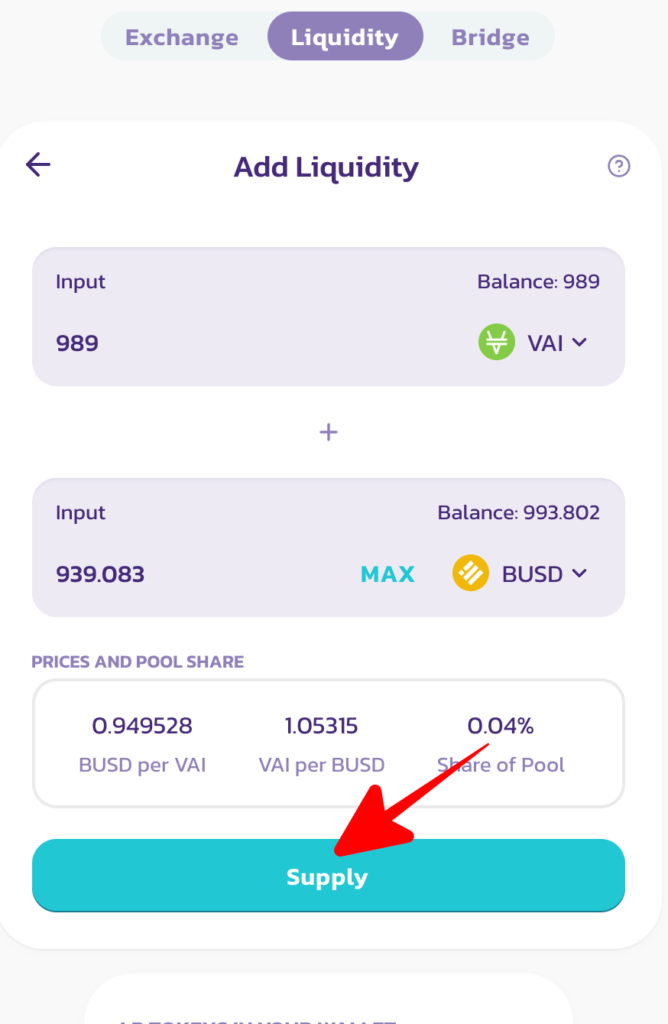The image size is (668, 1024).
Task: Select the VAI currency logo badge
Action: [494, 342]
